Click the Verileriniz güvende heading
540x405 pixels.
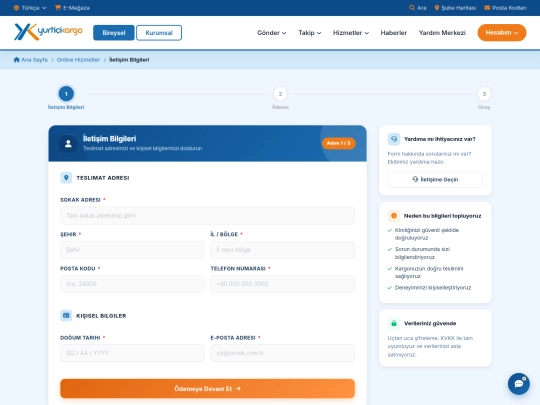click(x=430, y=323)
